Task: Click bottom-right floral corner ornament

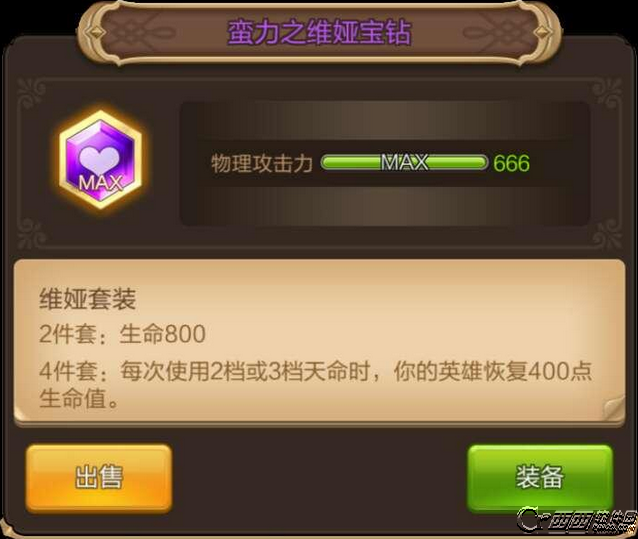Action: tap(607, 235)
